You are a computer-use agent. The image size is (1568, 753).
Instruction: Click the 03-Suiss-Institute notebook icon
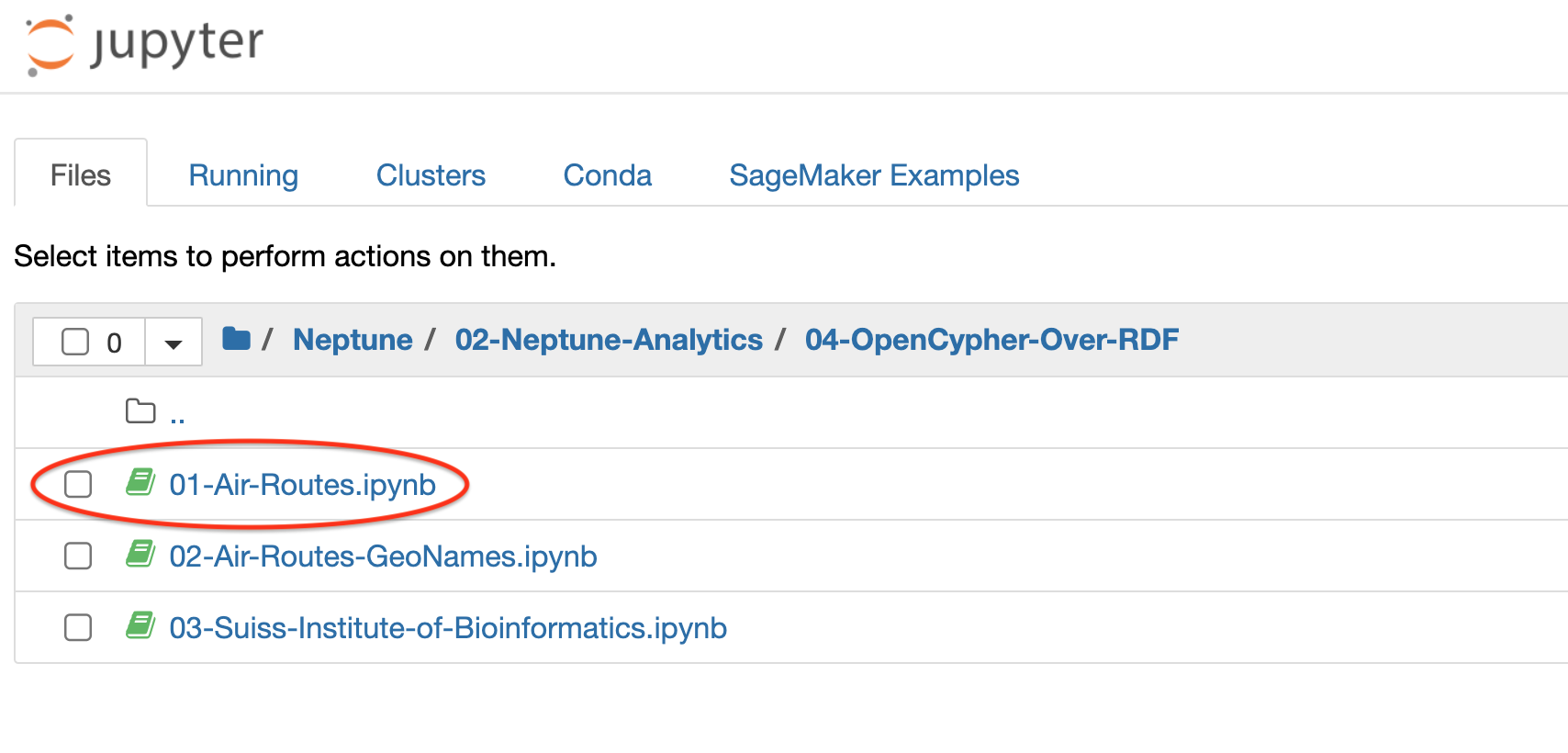140,625
